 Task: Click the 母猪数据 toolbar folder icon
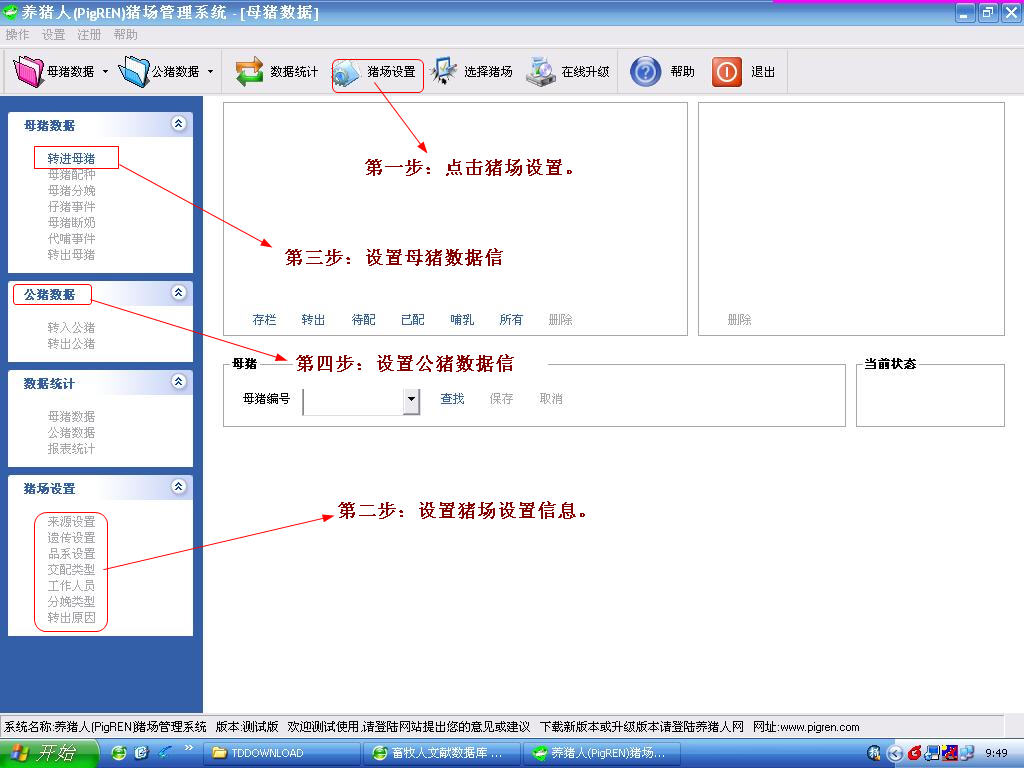click(x=29, y=72)
